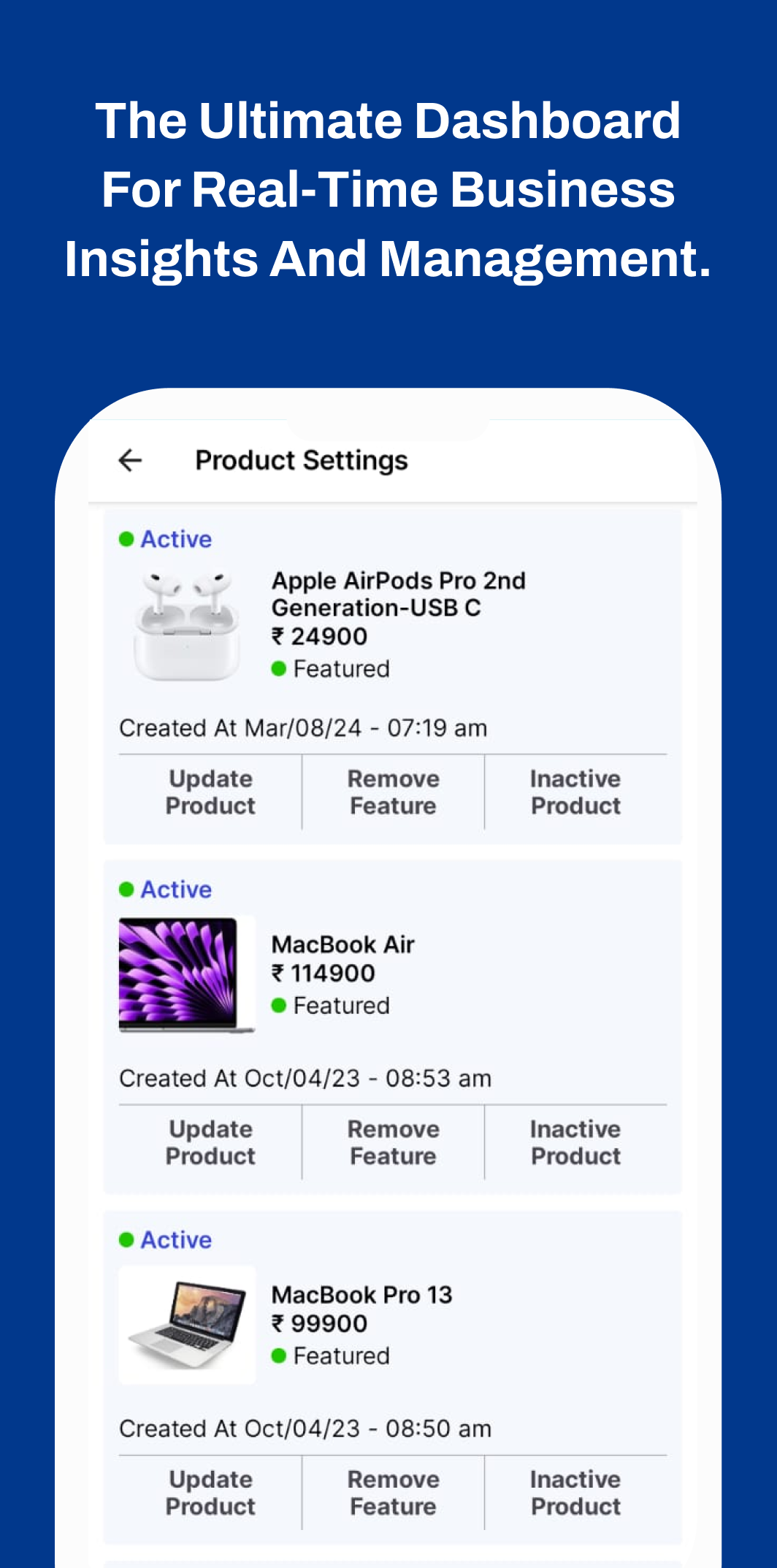Remove Feature from the AirPods Pro listing

(x=392, y=792)
